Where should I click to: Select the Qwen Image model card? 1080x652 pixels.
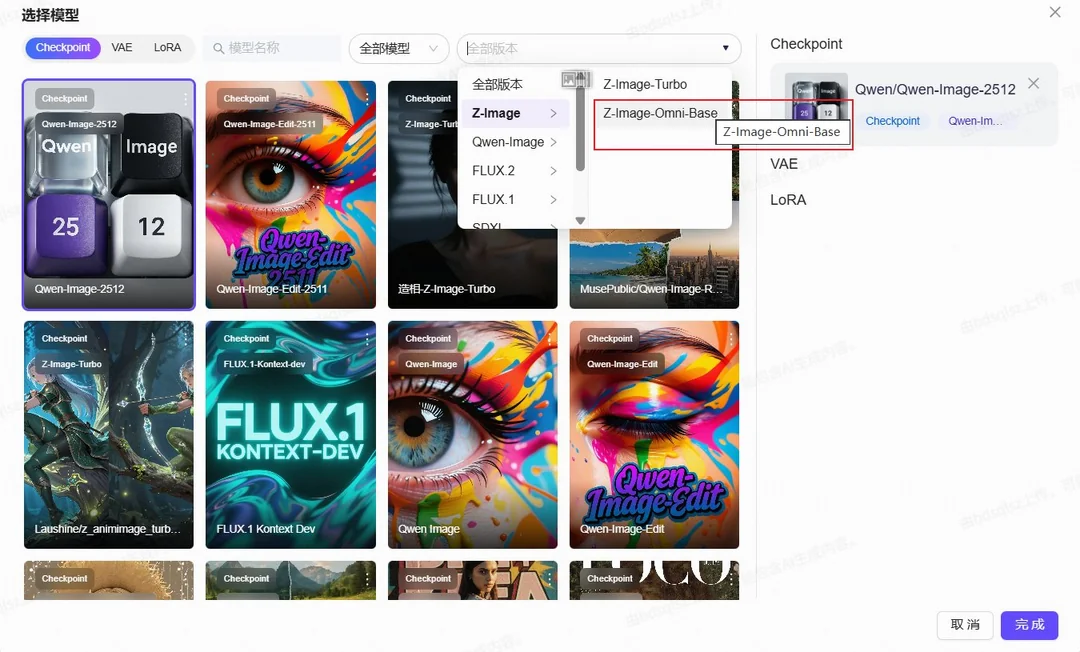pyautogui.click(x=472, y=434)
